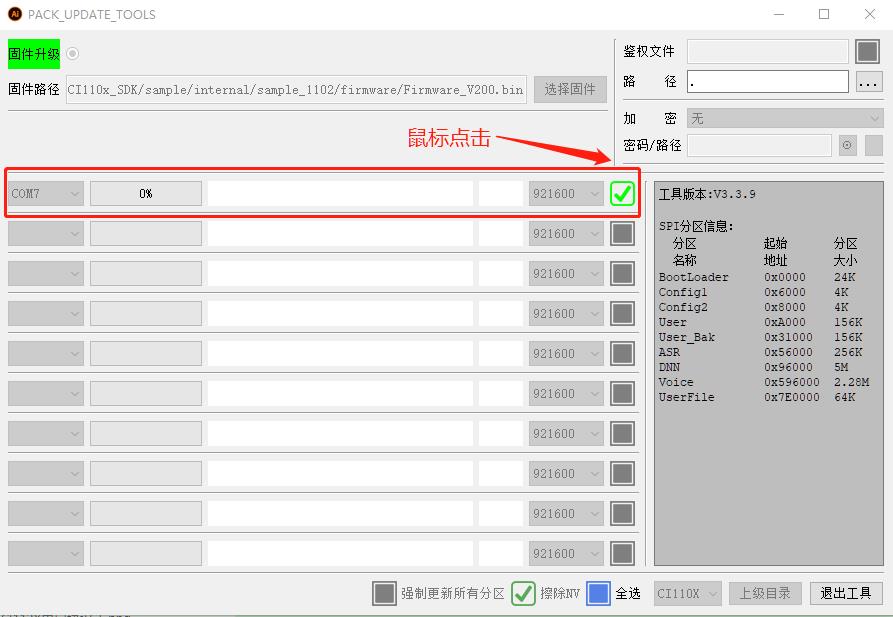The width and height of the screenshot is (893, 617).
Task: Open the empty port dropdown on last row
Action: [x=46, y=554]
